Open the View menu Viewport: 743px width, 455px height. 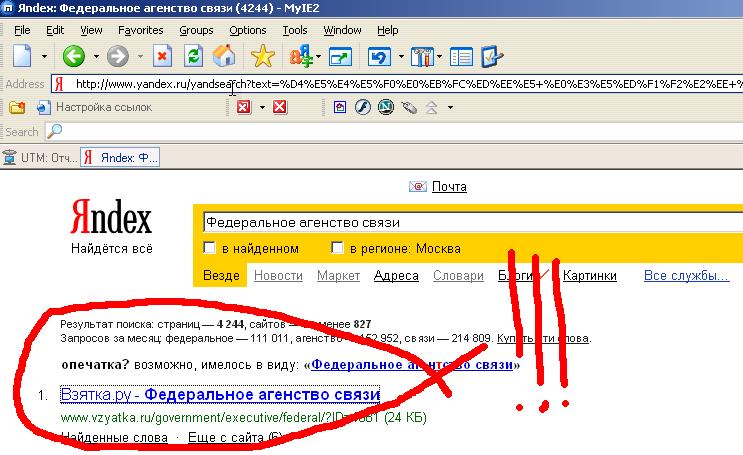[x=91, y=30]
